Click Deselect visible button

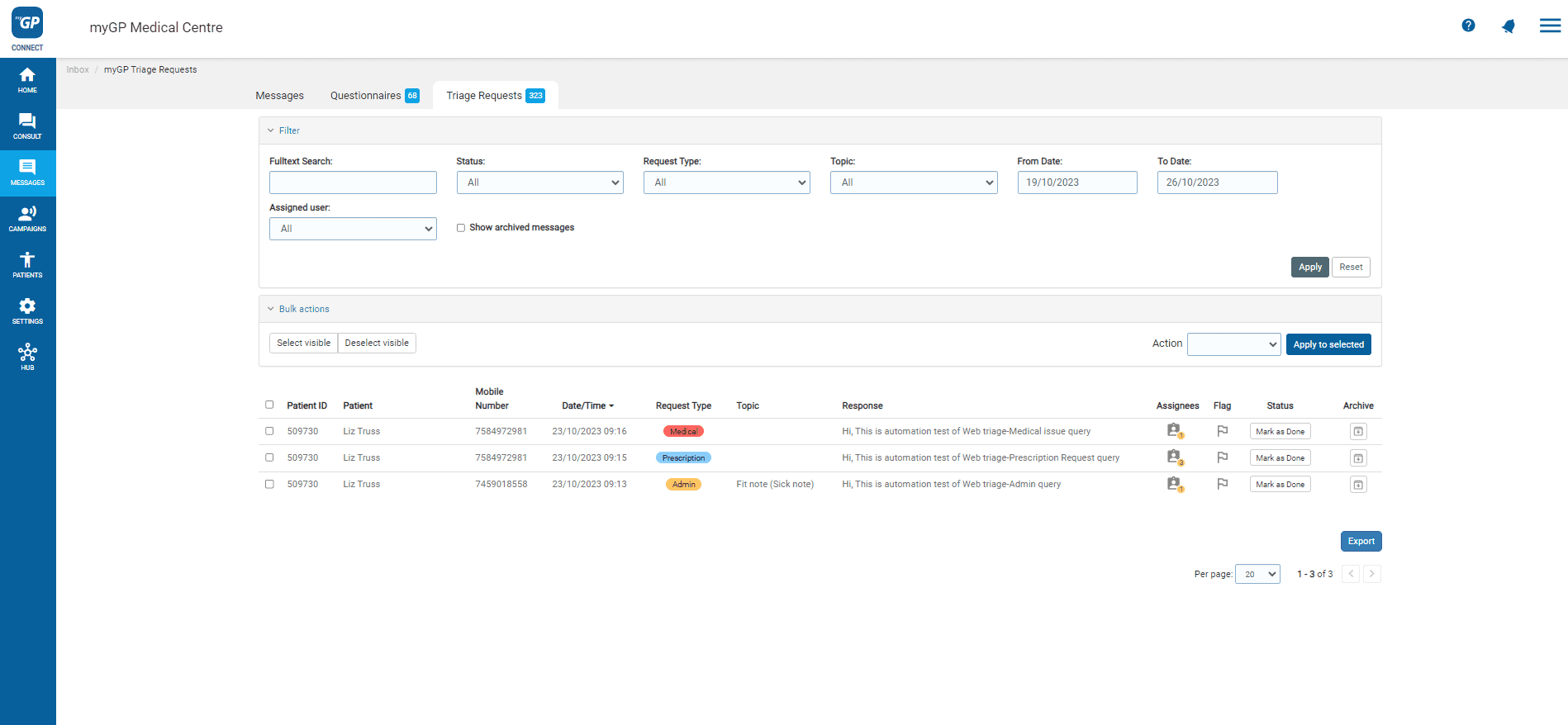tap(377, 343)
